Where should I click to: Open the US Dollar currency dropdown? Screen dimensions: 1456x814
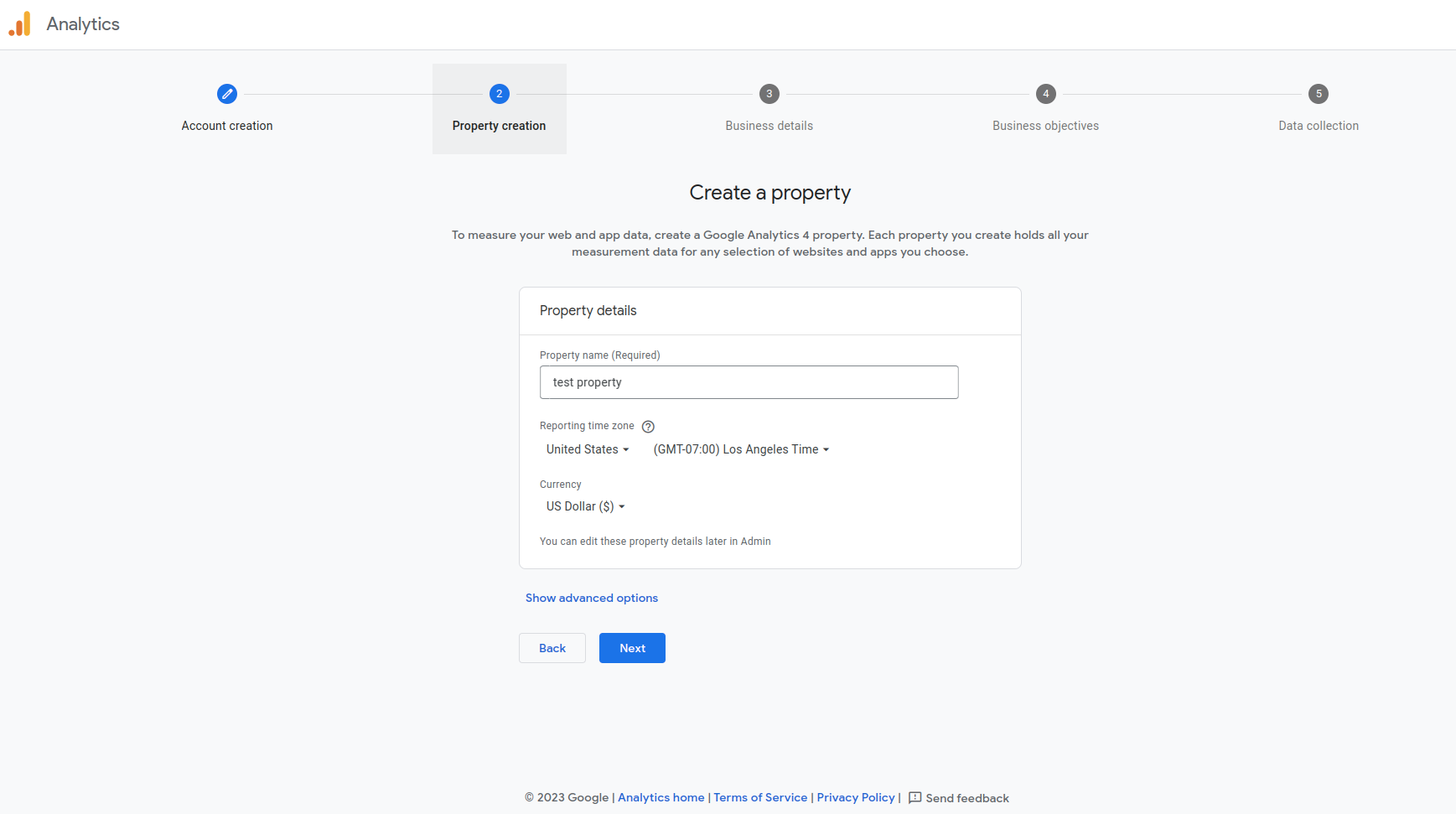[x=586, y=506]
